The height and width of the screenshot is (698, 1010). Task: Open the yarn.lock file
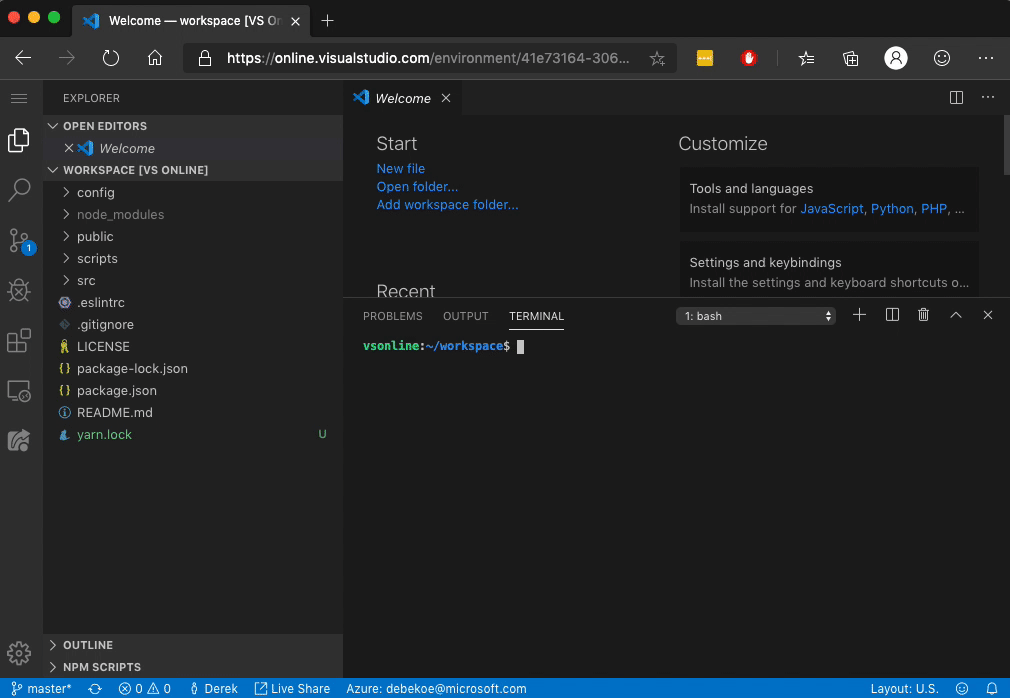click(x=193, y=435)
